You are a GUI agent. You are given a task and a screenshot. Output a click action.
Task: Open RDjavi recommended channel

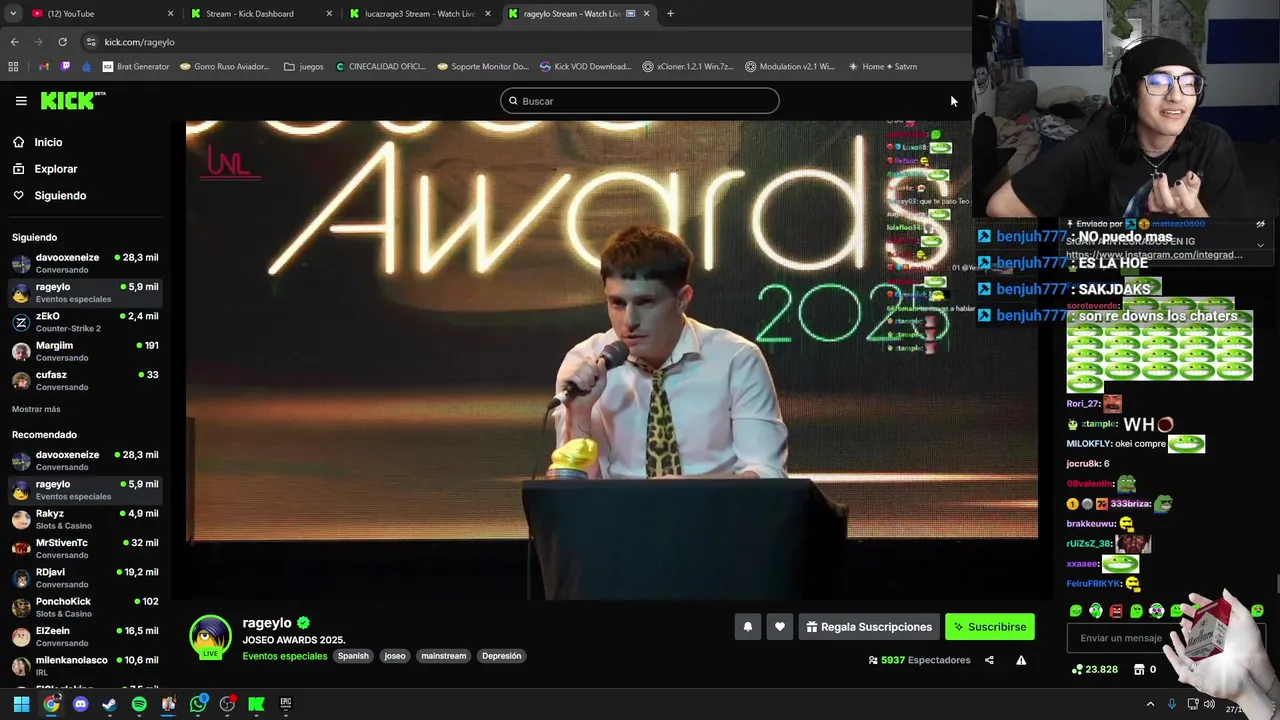(84, 578)
